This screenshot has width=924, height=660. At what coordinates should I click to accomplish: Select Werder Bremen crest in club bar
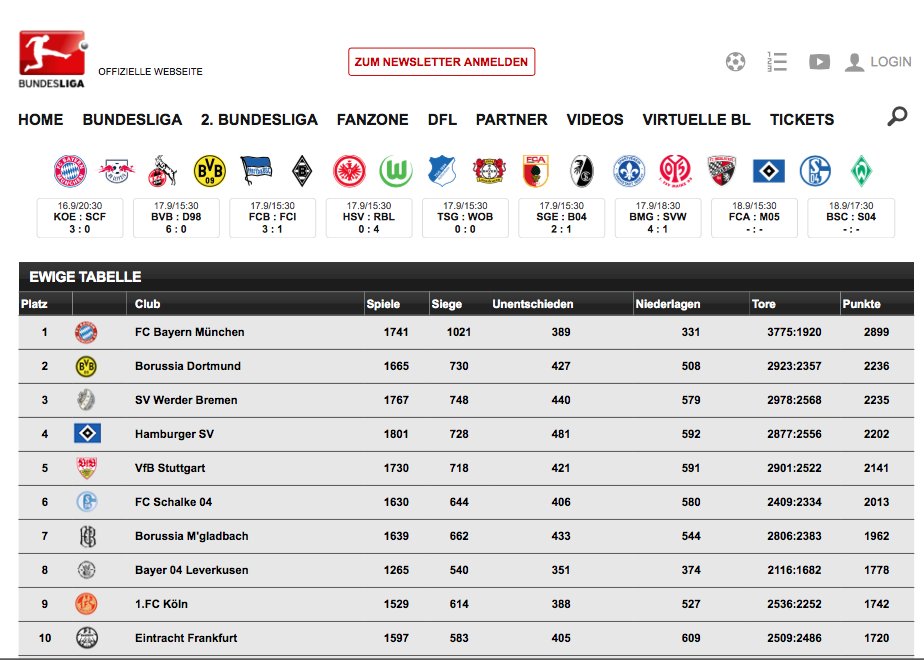coord(861,171)
